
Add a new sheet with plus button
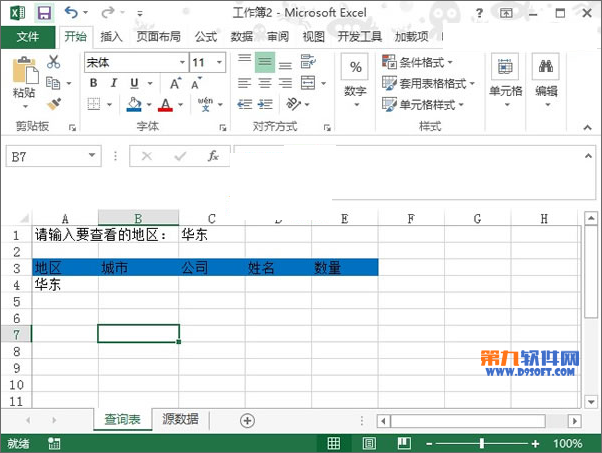point(247,421)
